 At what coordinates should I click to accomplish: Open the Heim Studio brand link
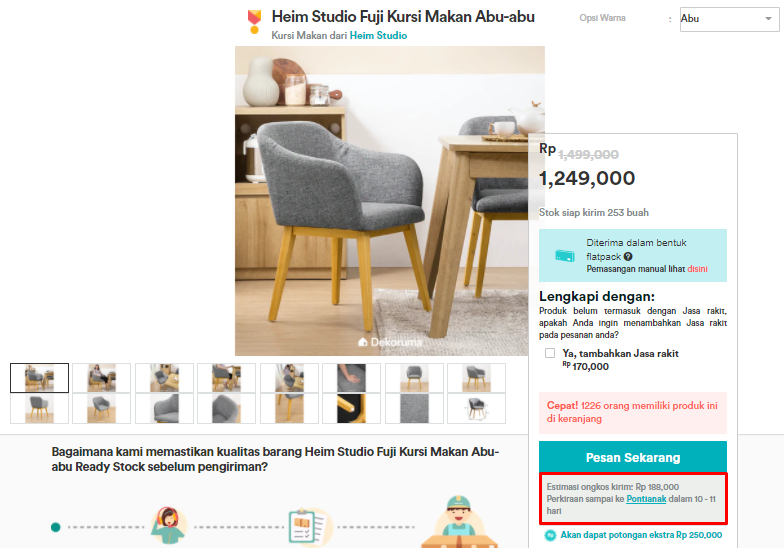point(378,36)
